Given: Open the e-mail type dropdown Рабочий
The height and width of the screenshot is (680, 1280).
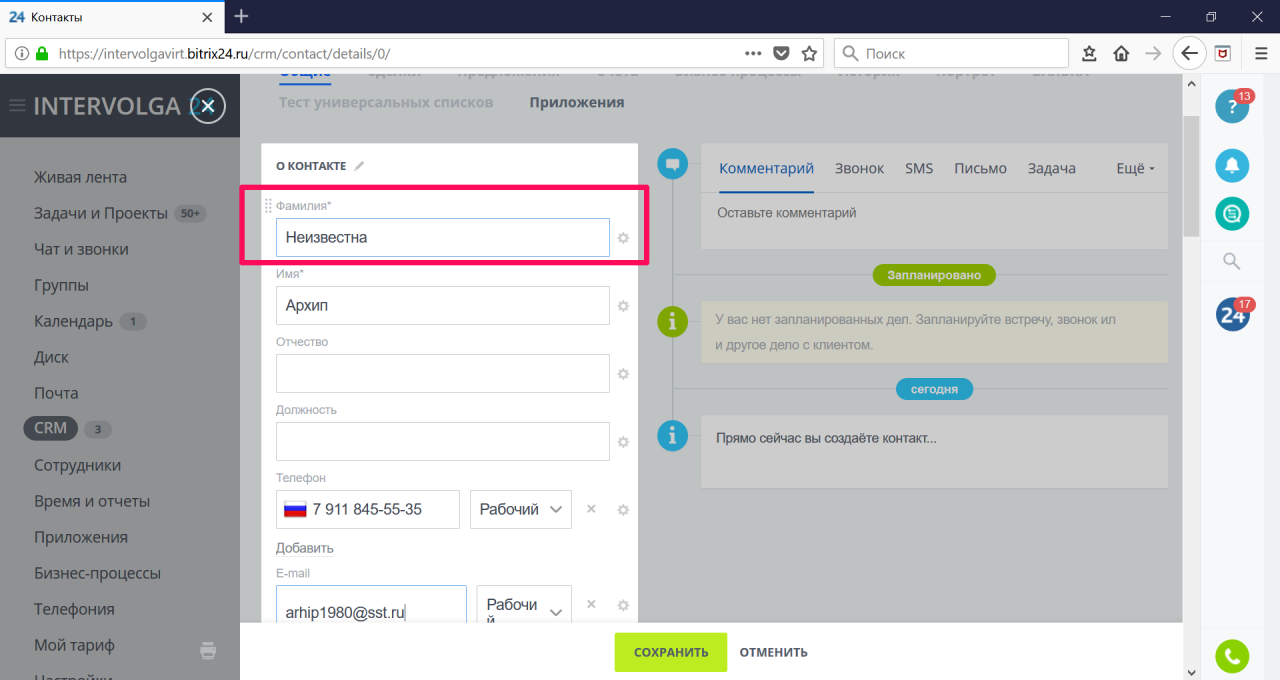Looking at the screenshot, I should click(x=524, y=605).
